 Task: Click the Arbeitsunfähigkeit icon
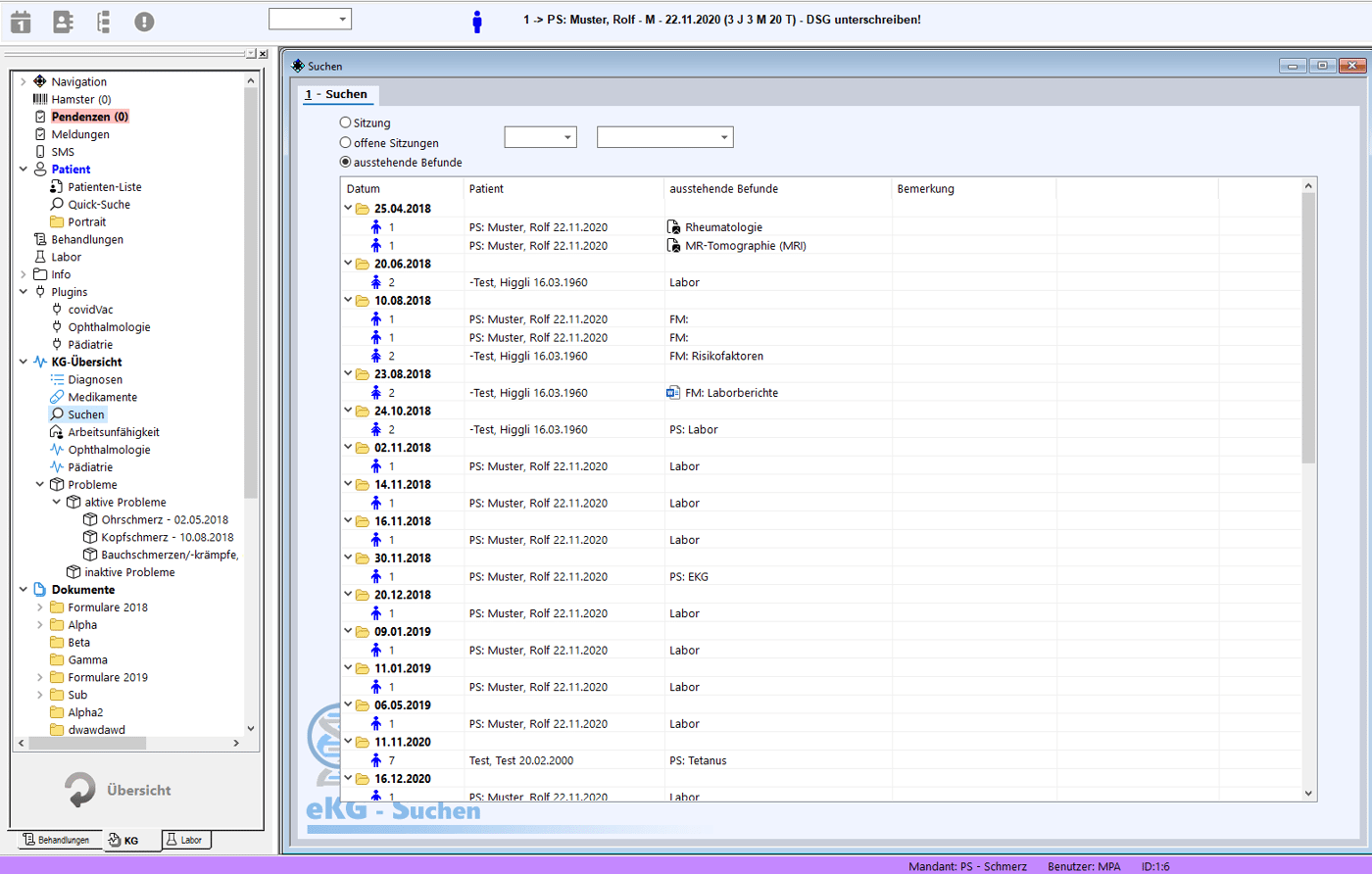coord(57,432)
